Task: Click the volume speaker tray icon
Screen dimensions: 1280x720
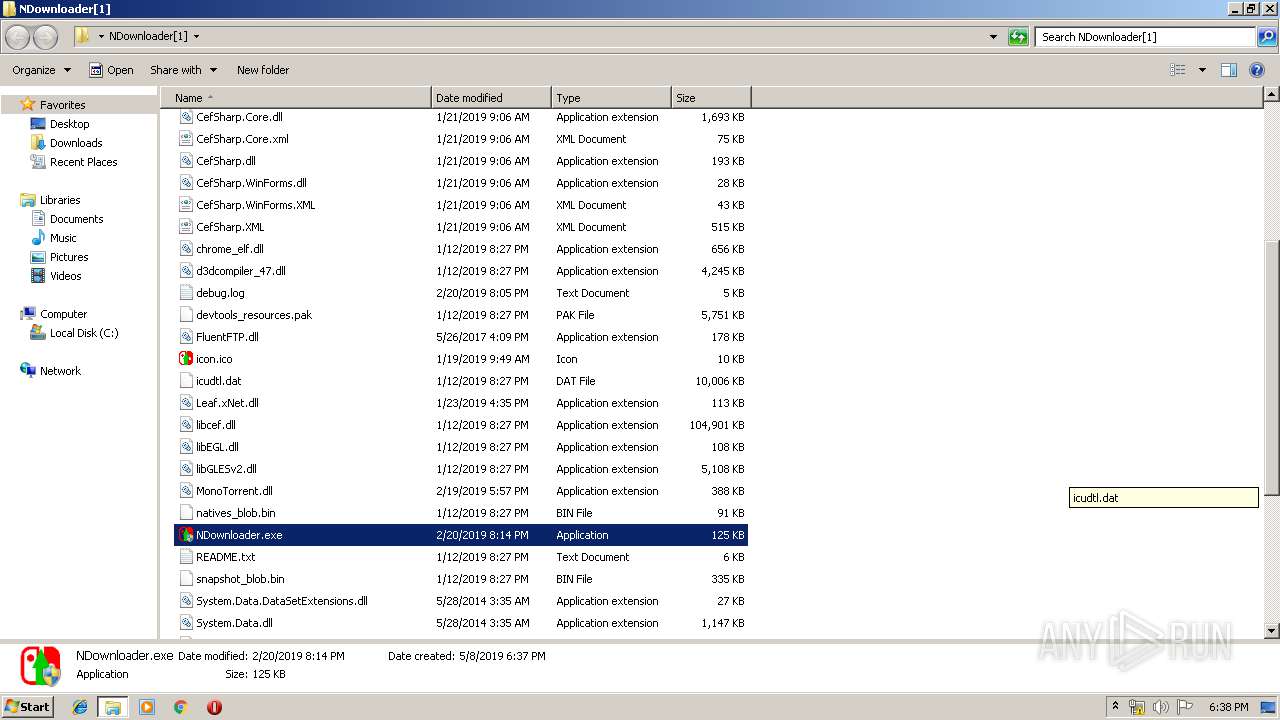Action: [x=1161, y=707]
